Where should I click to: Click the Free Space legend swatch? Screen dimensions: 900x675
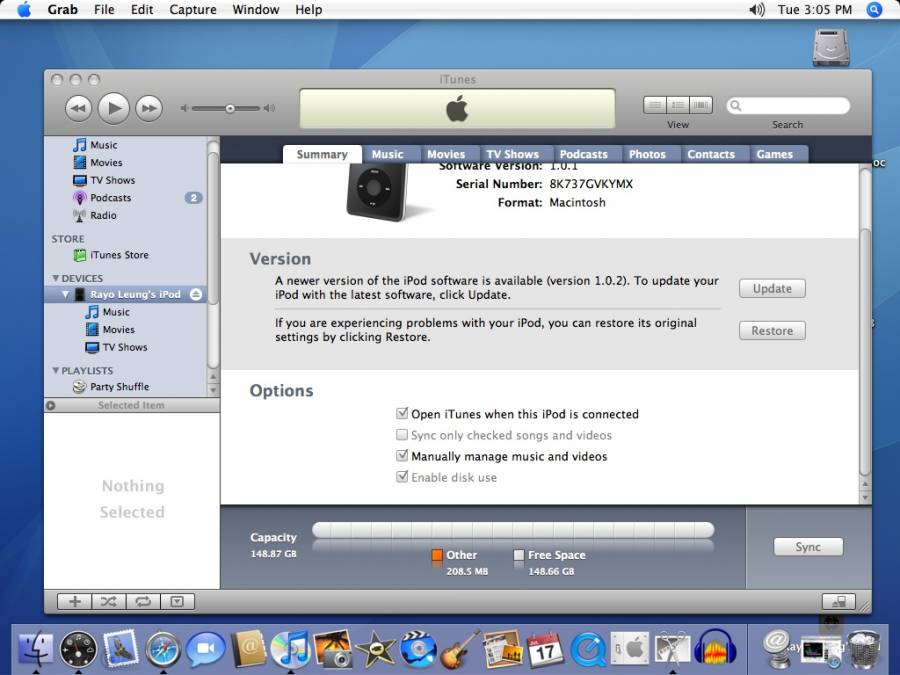point(519,555)
